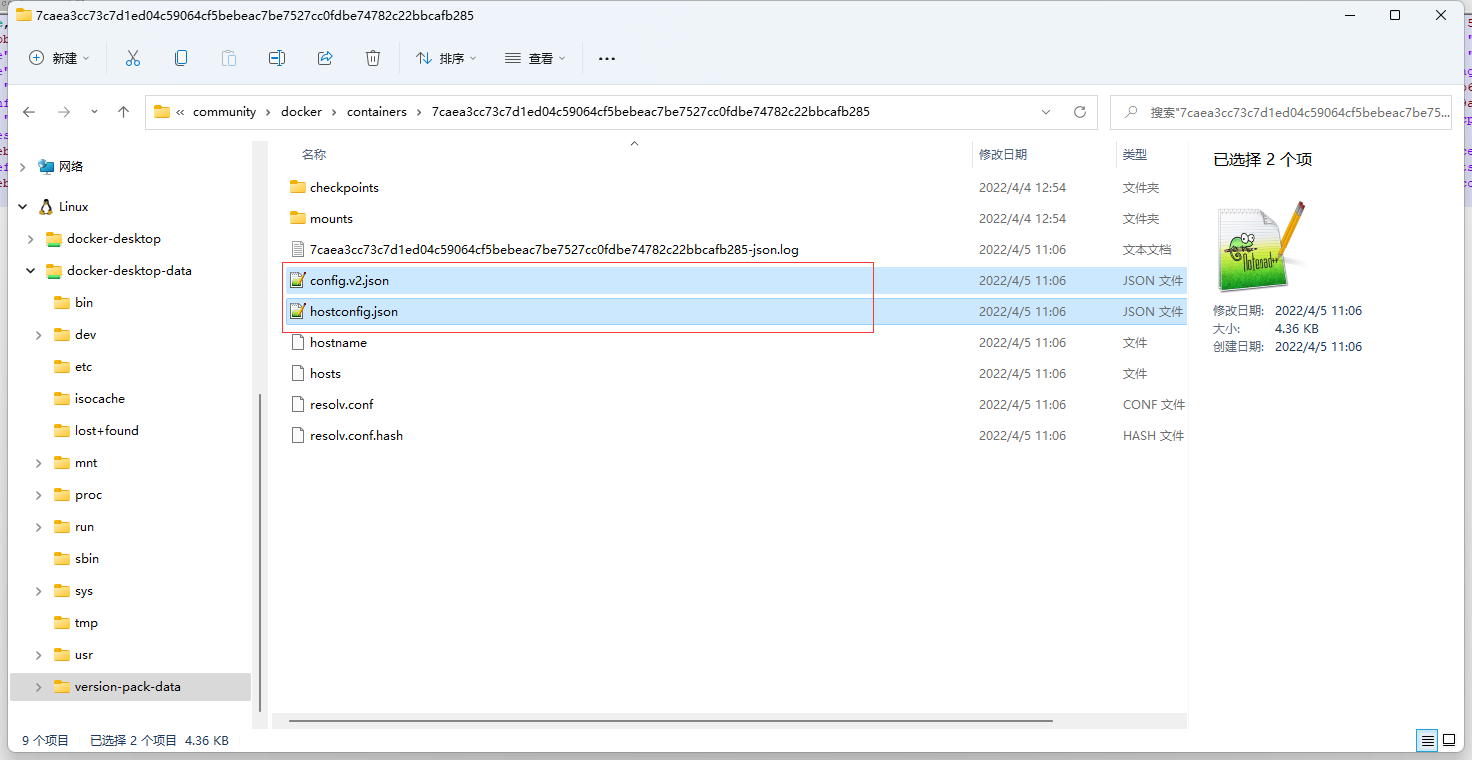
Task: Collapse the Linux tree node
Action: click(x=23, y=207)
